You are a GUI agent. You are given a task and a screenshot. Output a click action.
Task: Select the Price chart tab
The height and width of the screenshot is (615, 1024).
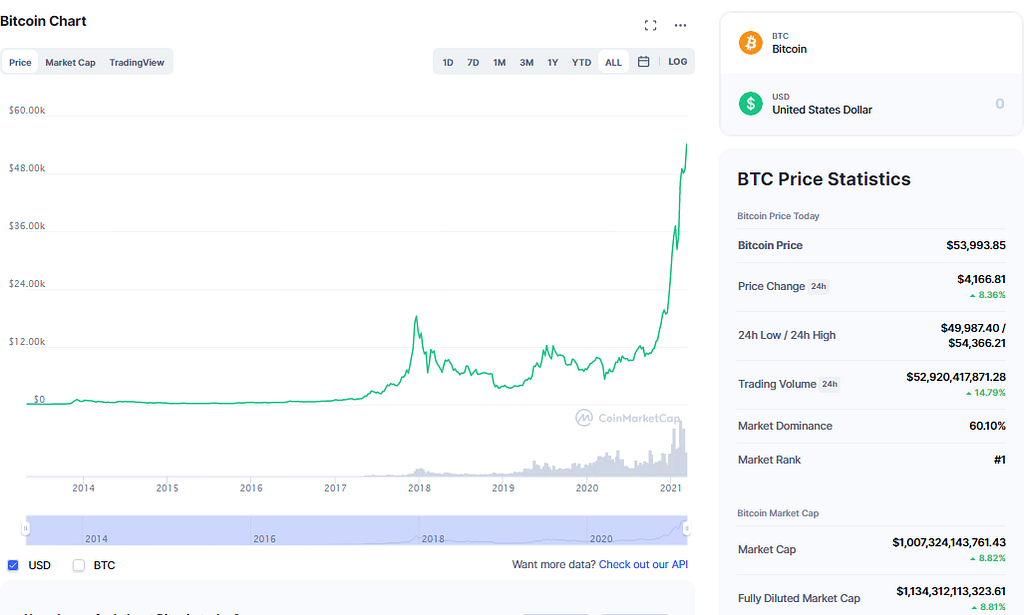20,62
